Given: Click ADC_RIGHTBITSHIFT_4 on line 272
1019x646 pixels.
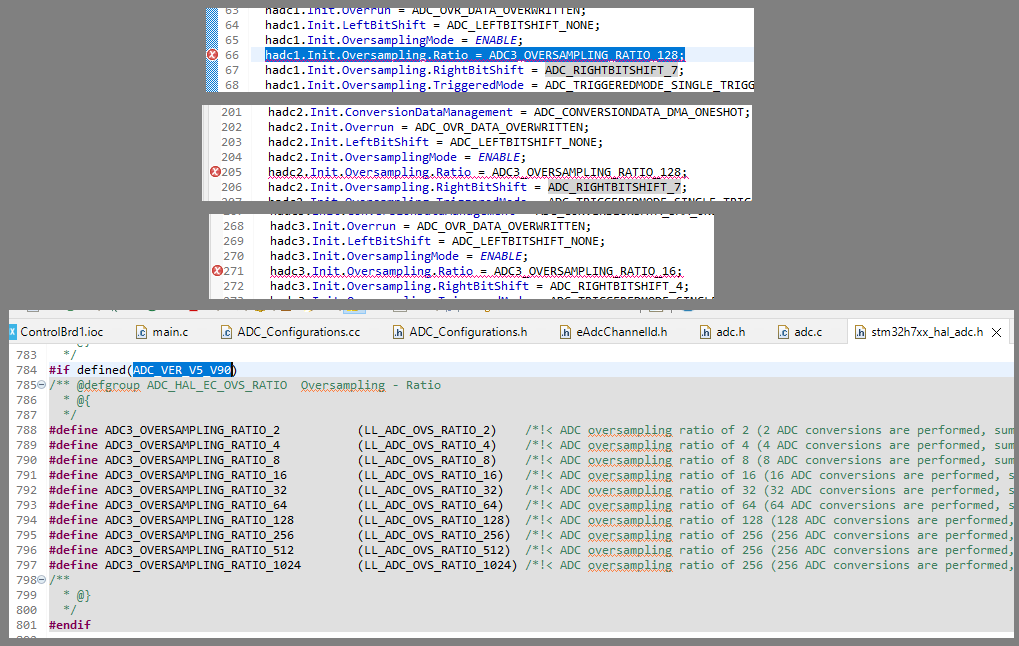Looking at the screenshot, I should pyautogui.click(x=616, y=285).
